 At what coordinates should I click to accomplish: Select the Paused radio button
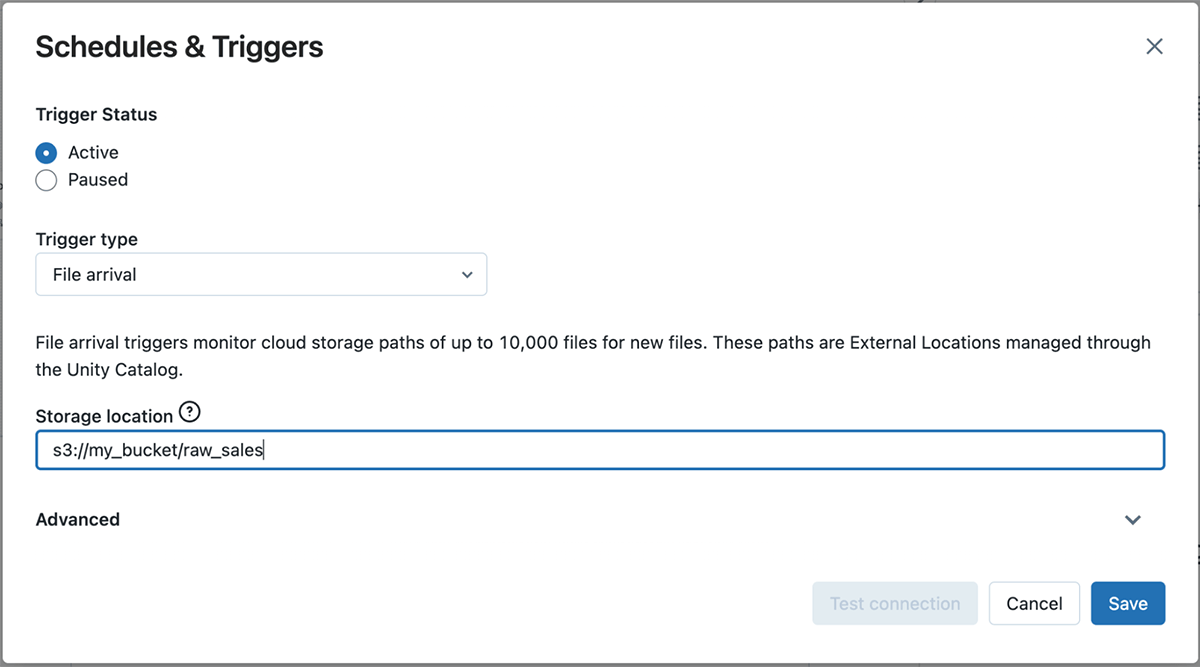coord(46,180)
